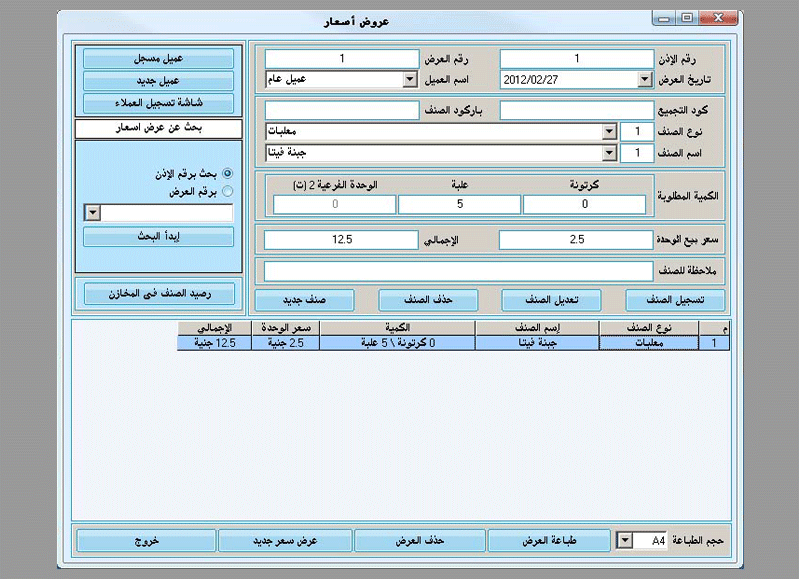Expand the search number dropdown arrow
Image resolution: width=799 pixels, height=579 pixels.
pyautogui.click(x=93, y=213)
